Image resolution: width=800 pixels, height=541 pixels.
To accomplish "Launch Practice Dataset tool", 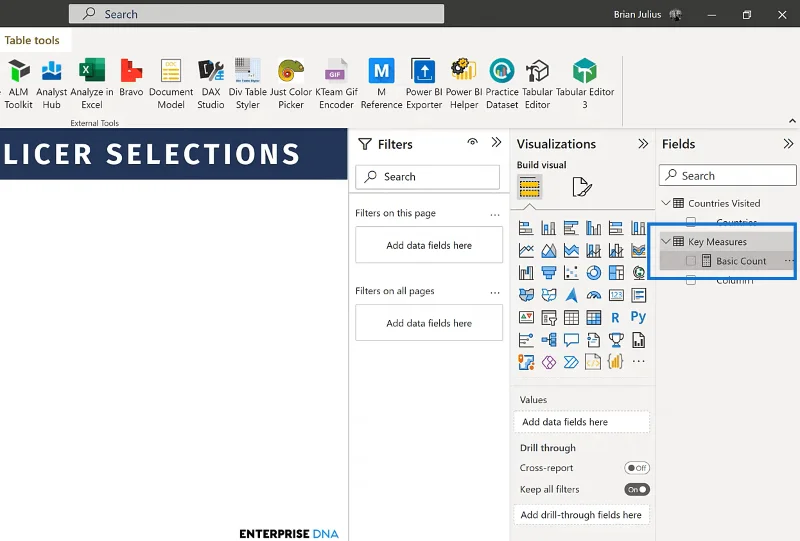I will pyautogui.click(x=502, y=84).
